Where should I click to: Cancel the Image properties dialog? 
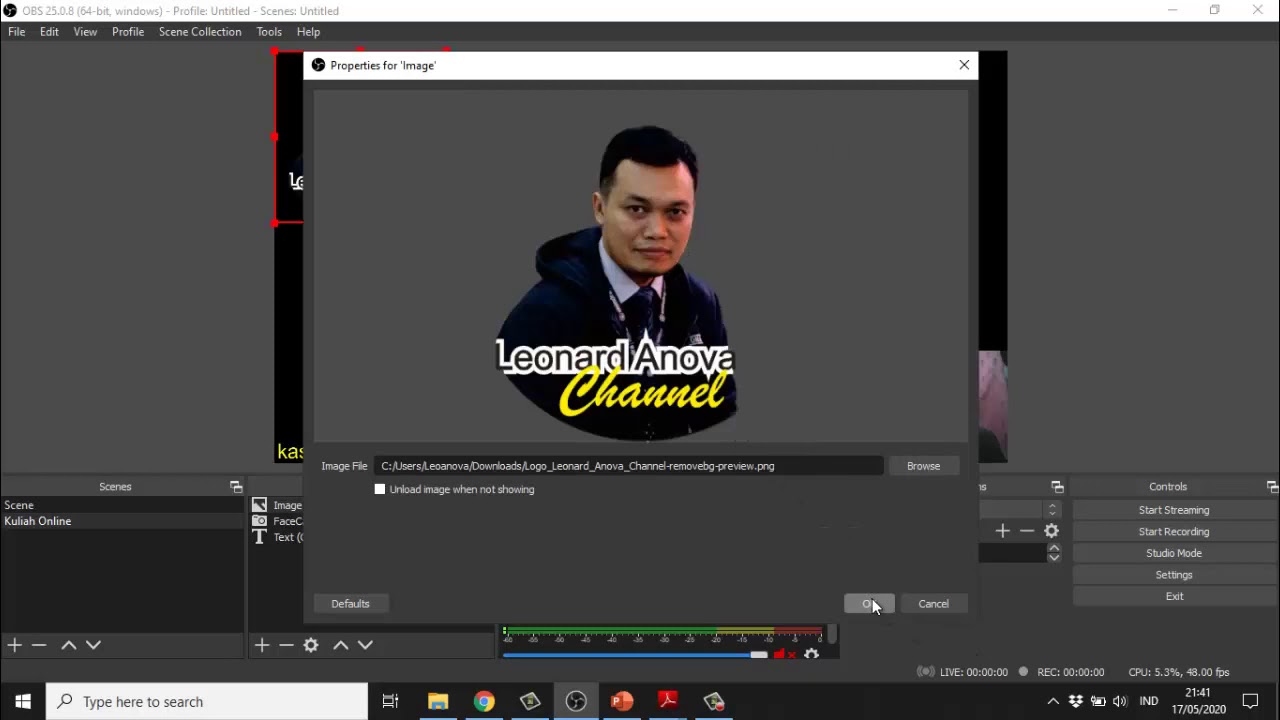(933, 604)
